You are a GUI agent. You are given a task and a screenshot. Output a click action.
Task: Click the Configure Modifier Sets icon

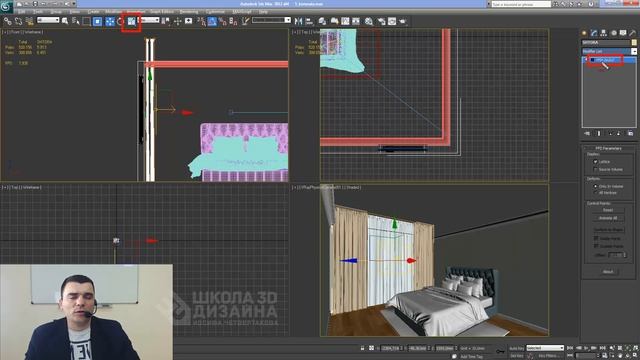[630, 133]
